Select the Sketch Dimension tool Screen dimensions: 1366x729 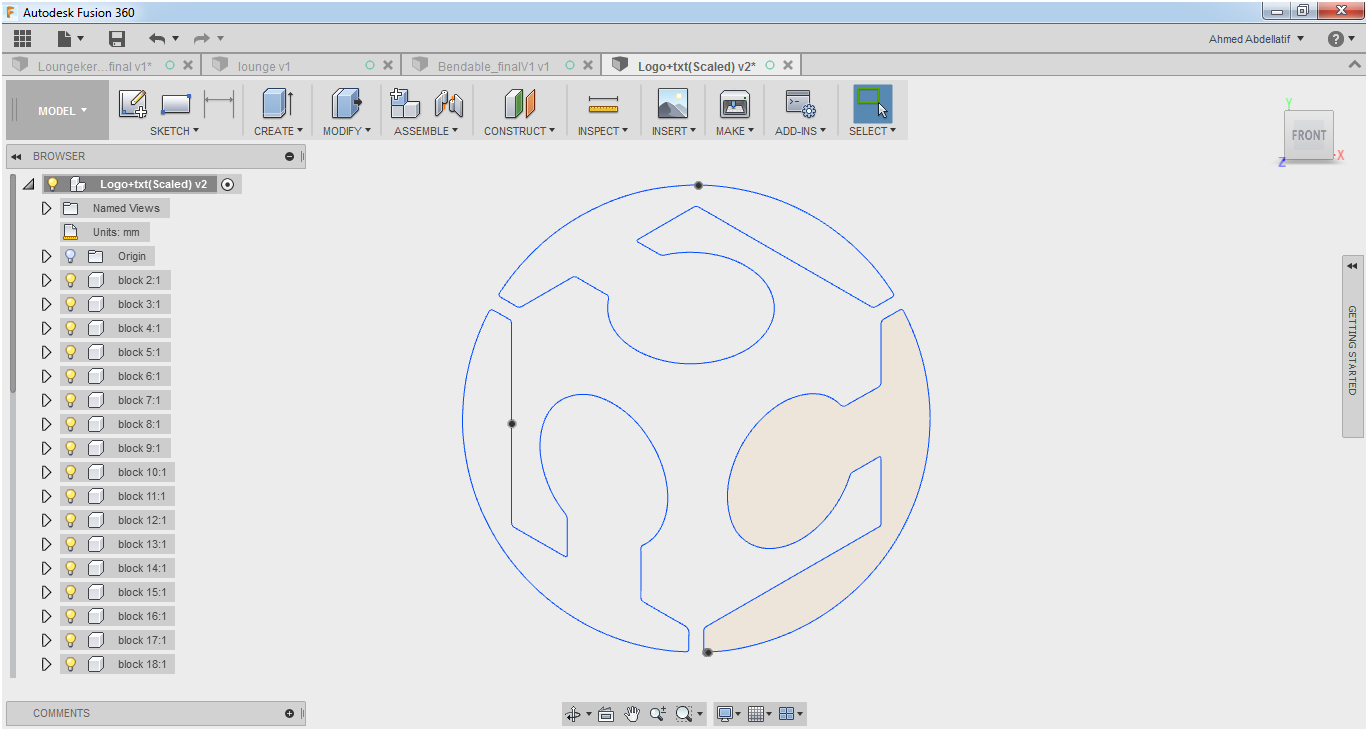point(218,104)
